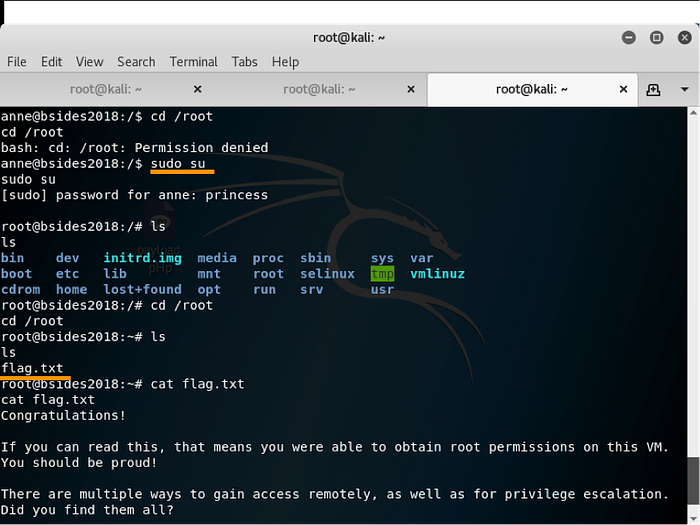The height and width of the screenshot is (525, 700).
Task: Open the File menu
Action: tap(17, 61)
